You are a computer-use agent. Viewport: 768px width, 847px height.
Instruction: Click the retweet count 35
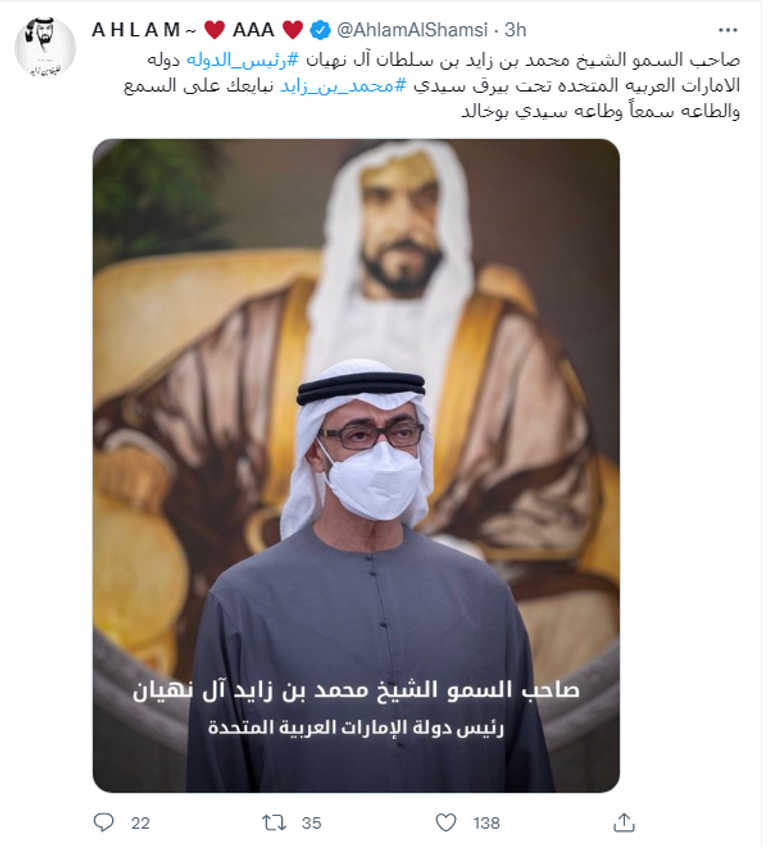coord(311,823)
